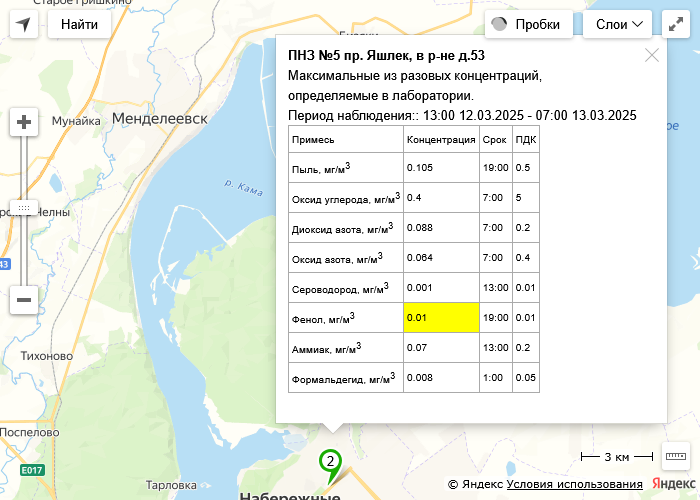Click the zoom slider handle
The height and width of the screenshot is (500, 700).
tap(24, 209)
